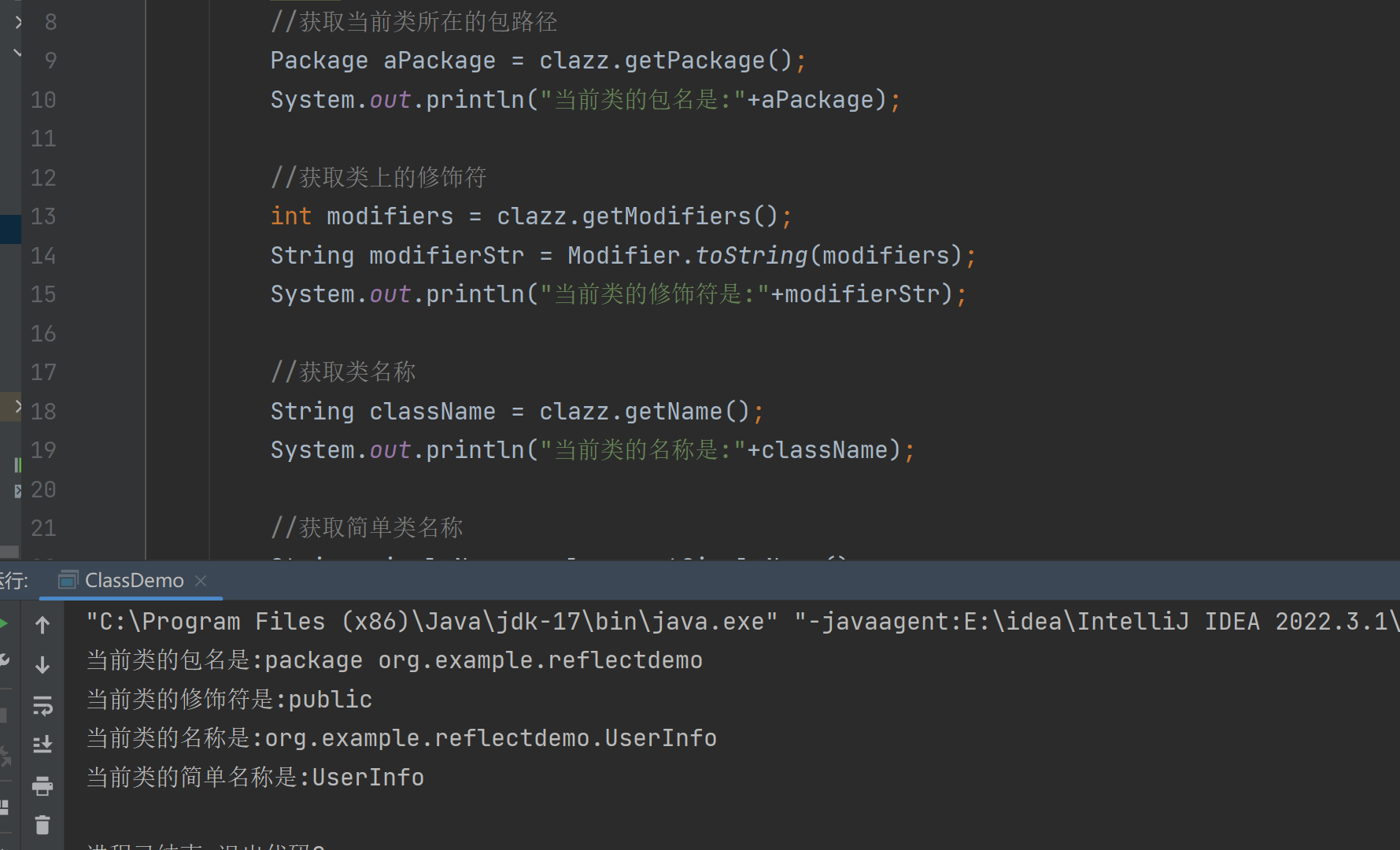1400x850 pixels.
Task: Print the console output
Action: (42, 785)
